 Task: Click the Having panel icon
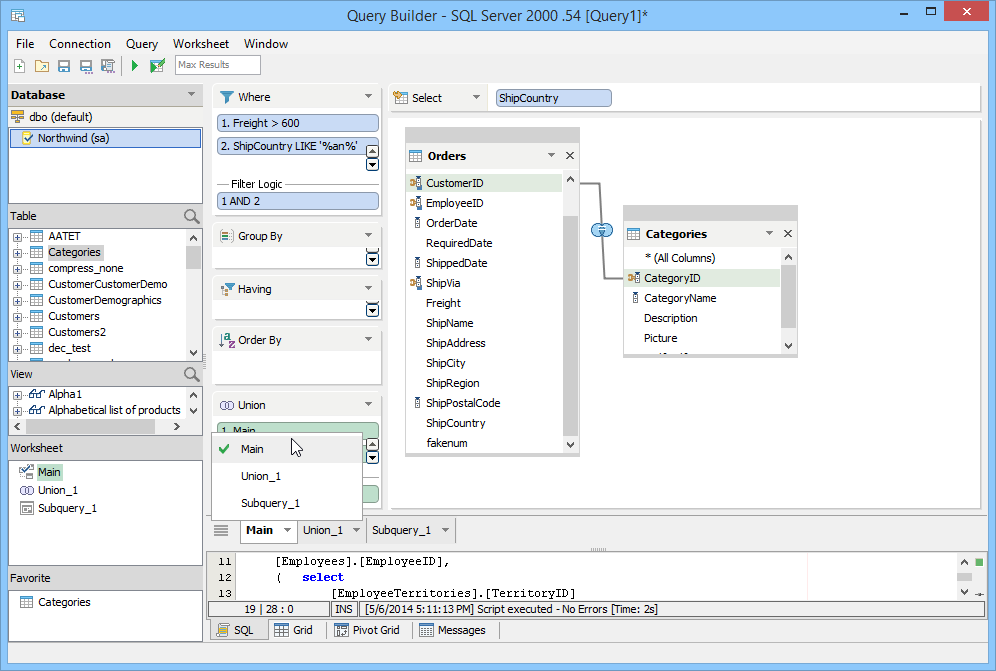click(x=227, y=289)
